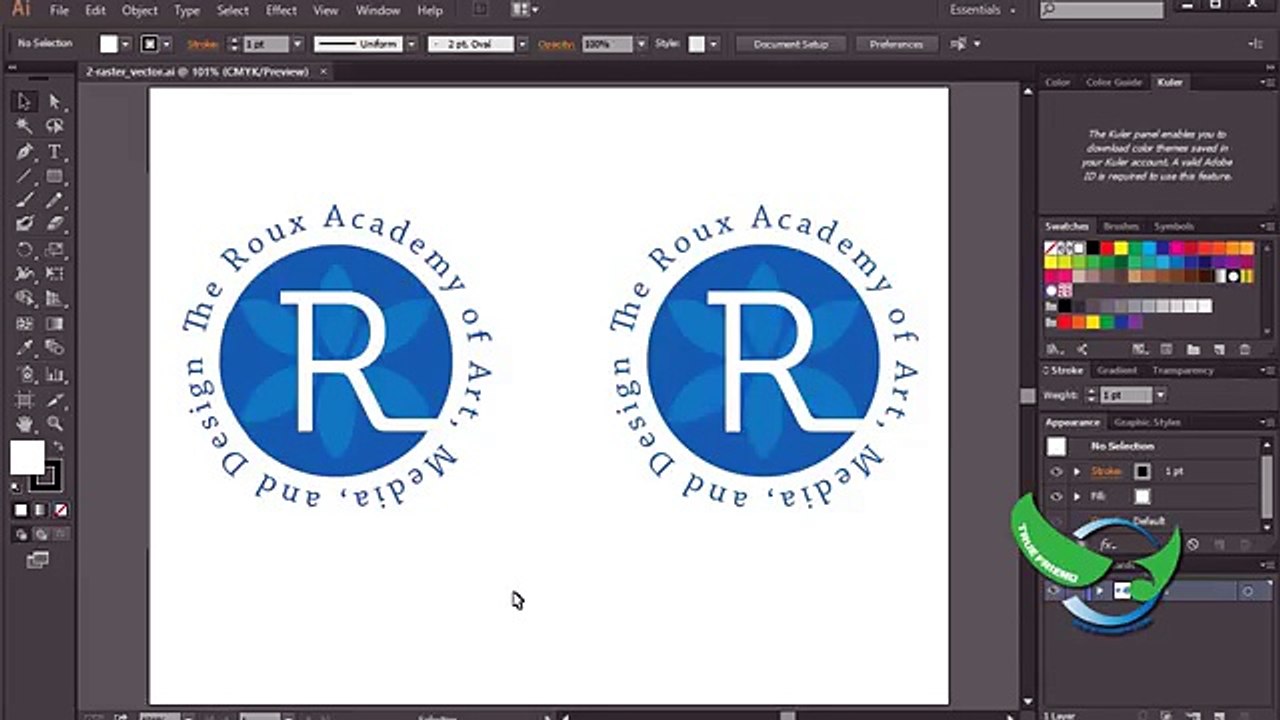The width and height of the screenshot is (1280, 720).
Task: Set paint mode to Gradient
Action: click(41, 510)
